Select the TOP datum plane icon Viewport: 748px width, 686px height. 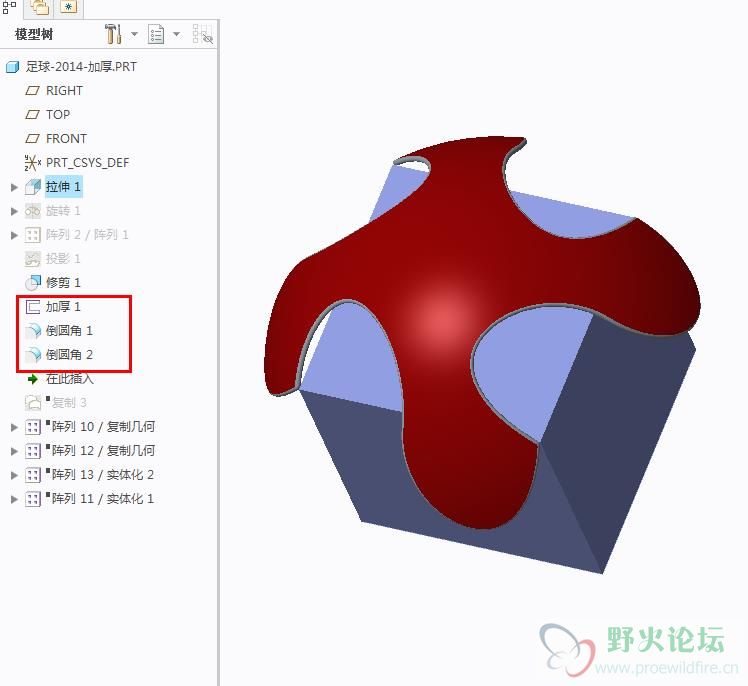(32, 114)
